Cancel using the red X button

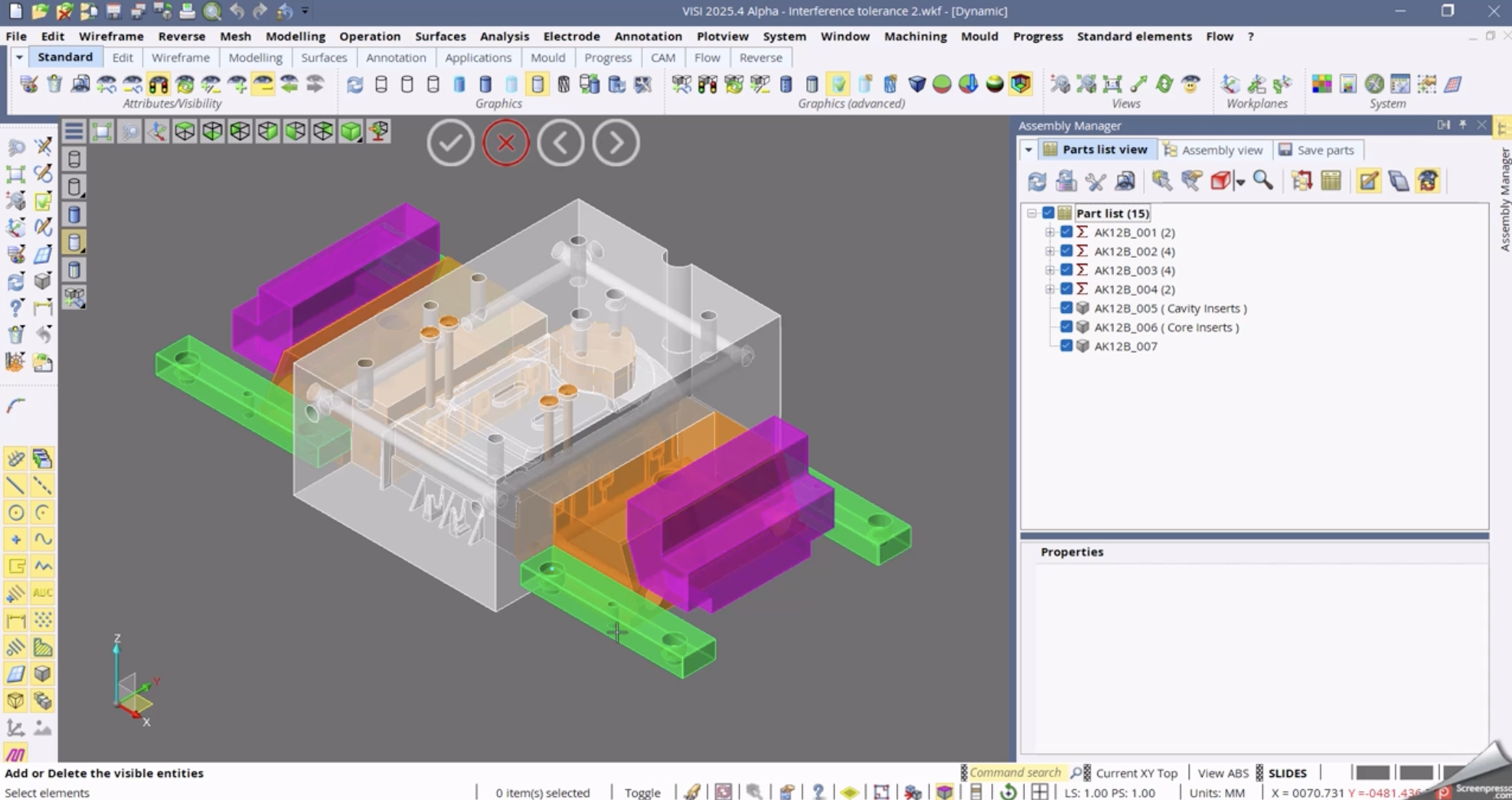coord(506,143)
